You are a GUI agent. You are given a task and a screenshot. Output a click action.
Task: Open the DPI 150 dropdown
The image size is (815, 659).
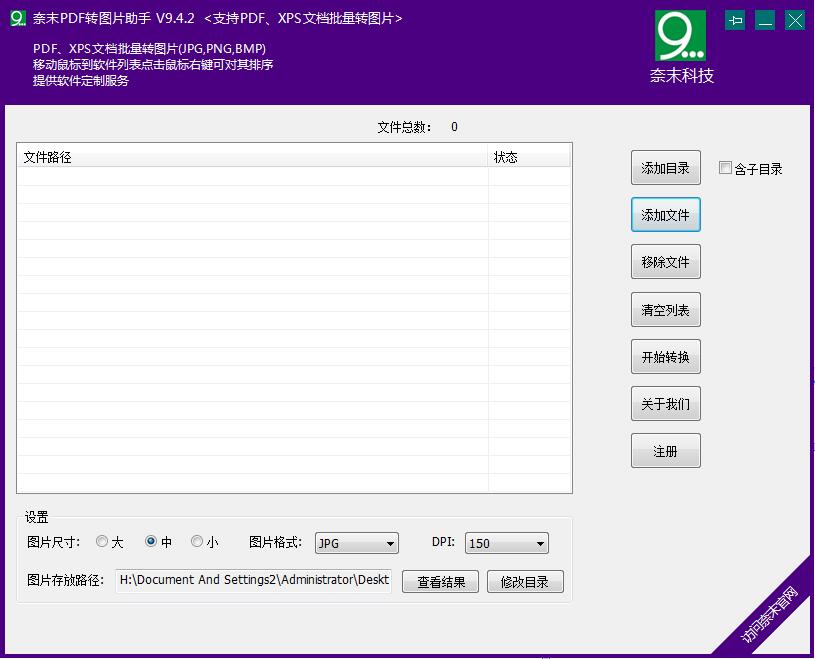[x=507, y=543]
